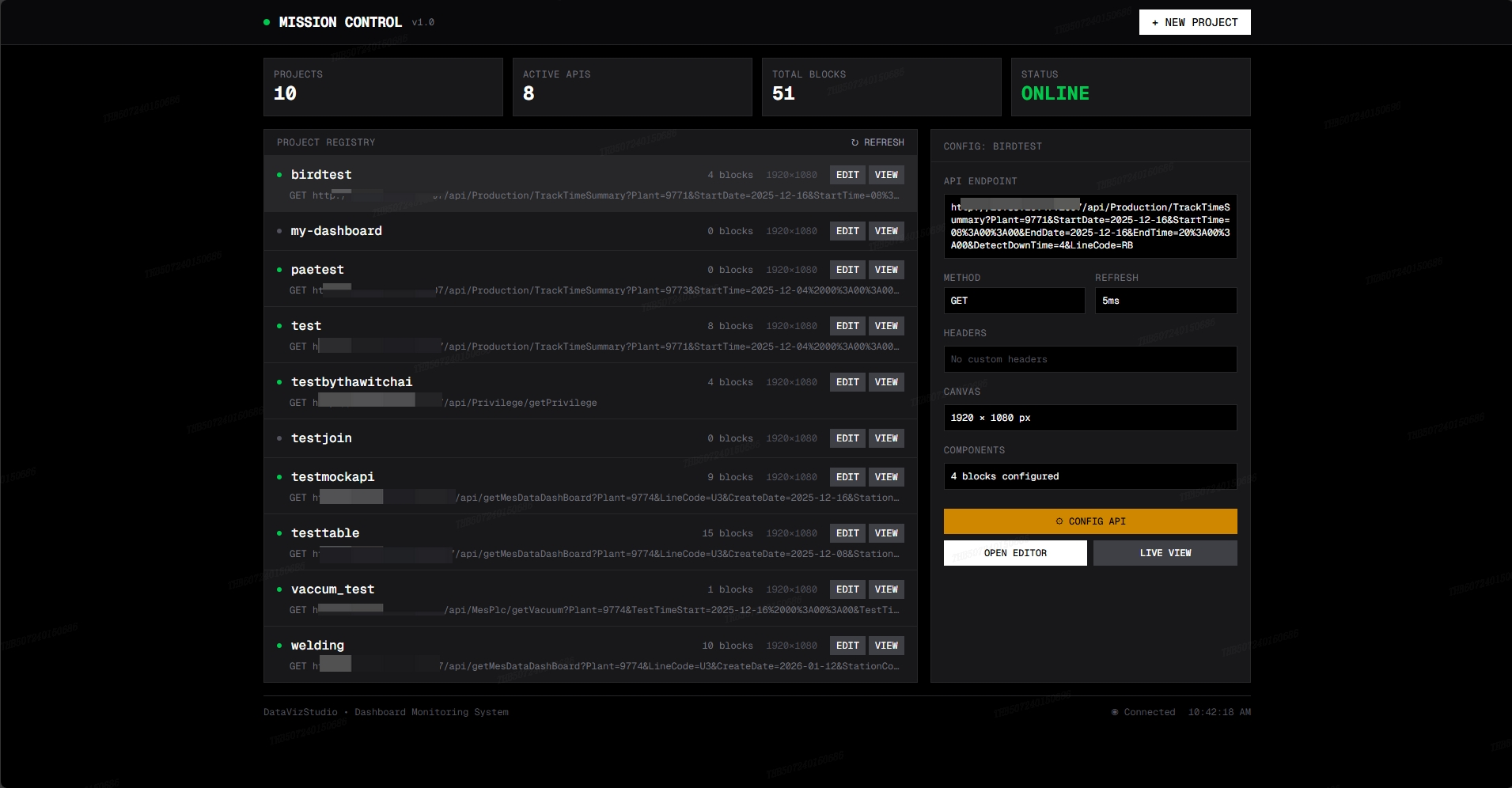
Task: Edit the paetest project
Action: coord(847,270)
